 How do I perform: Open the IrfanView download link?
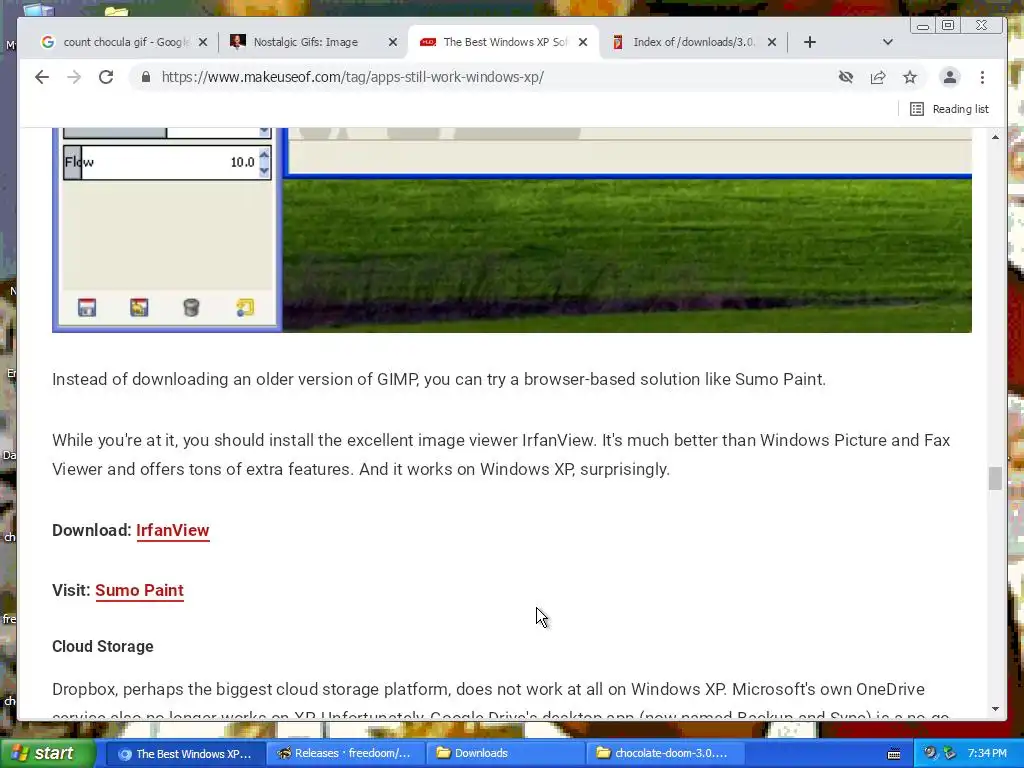pos(172,530)
